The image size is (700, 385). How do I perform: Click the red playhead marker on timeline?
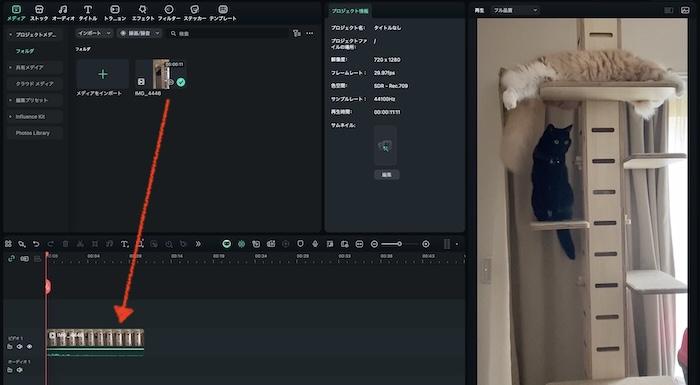click(48, 286)
